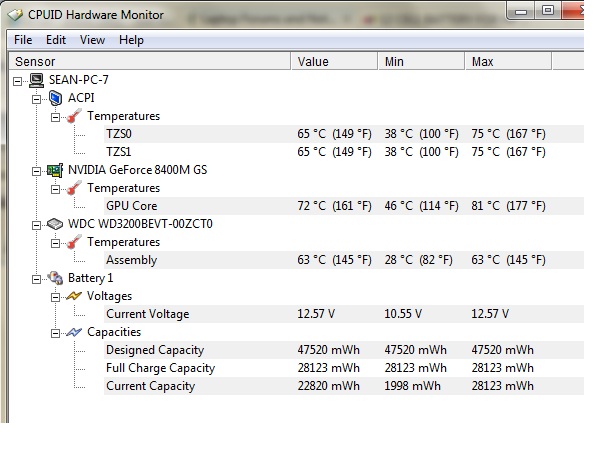Viewport: 600px width, 450px height.
Task: Click the Value column header
Action: (334, 62)
